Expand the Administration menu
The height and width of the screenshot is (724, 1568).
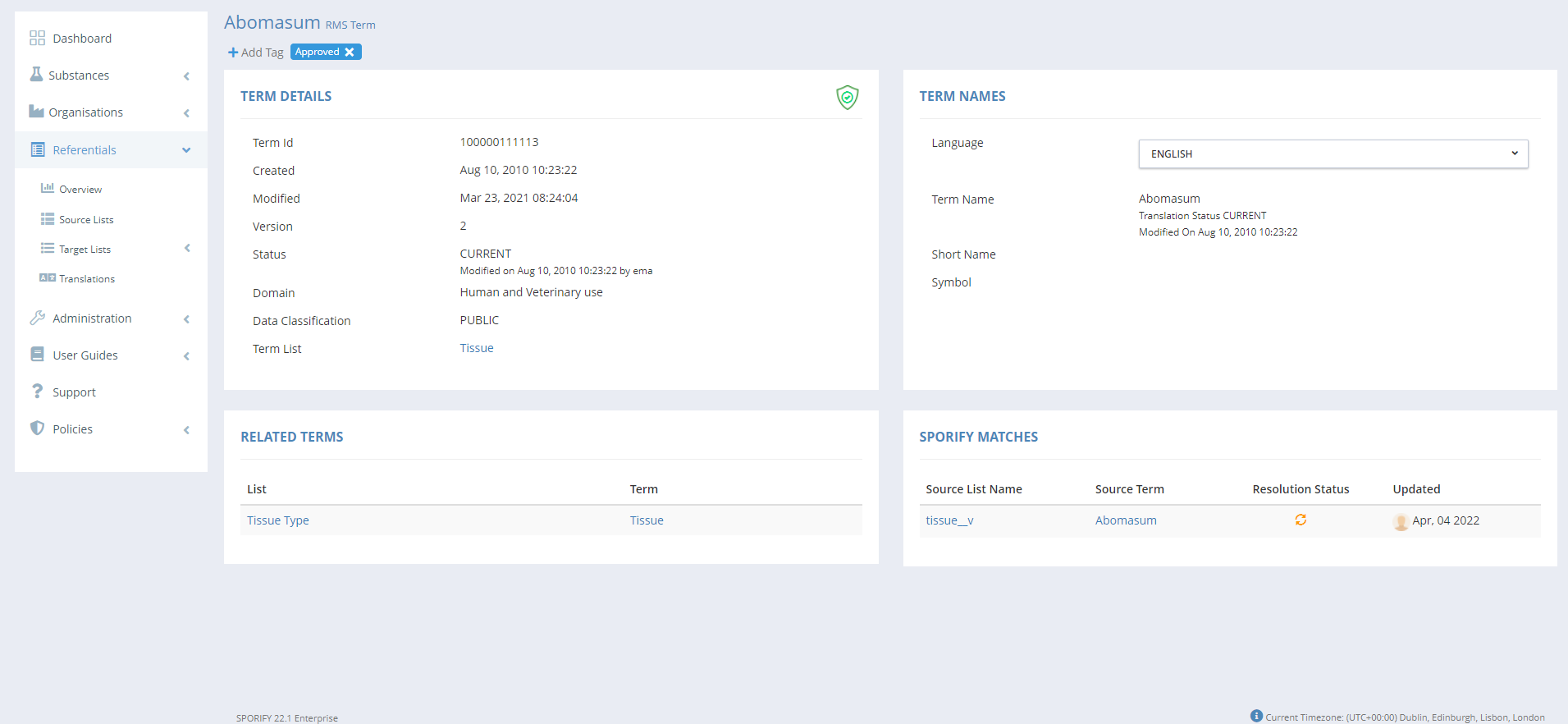pyautogui.click(x=186, y=318)
